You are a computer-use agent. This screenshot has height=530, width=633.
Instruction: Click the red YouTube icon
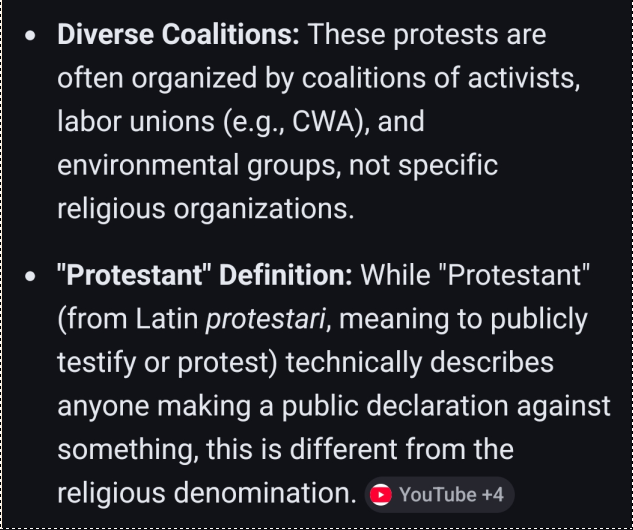tap(381, 494)
